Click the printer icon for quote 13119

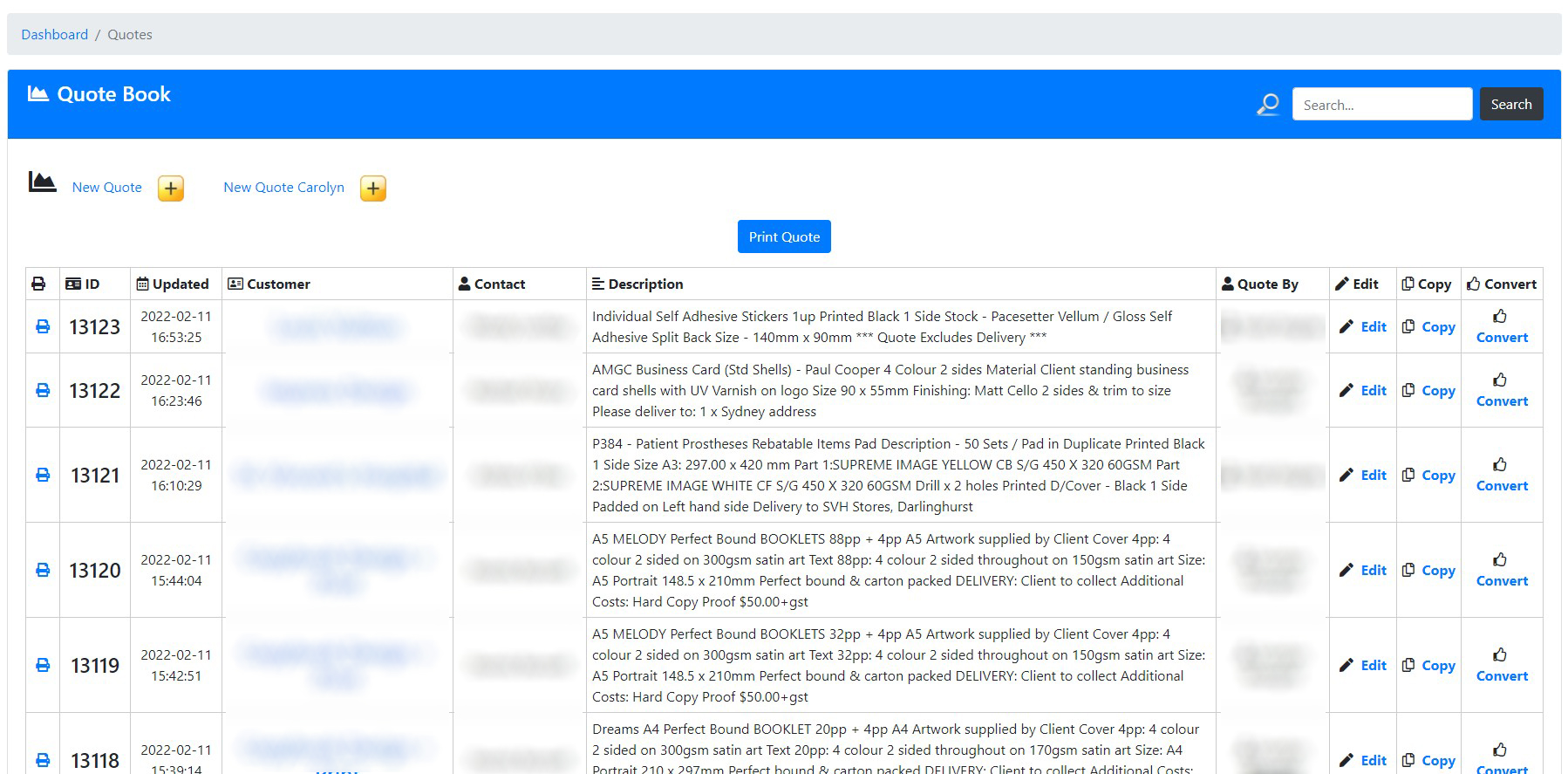(42, 665)
